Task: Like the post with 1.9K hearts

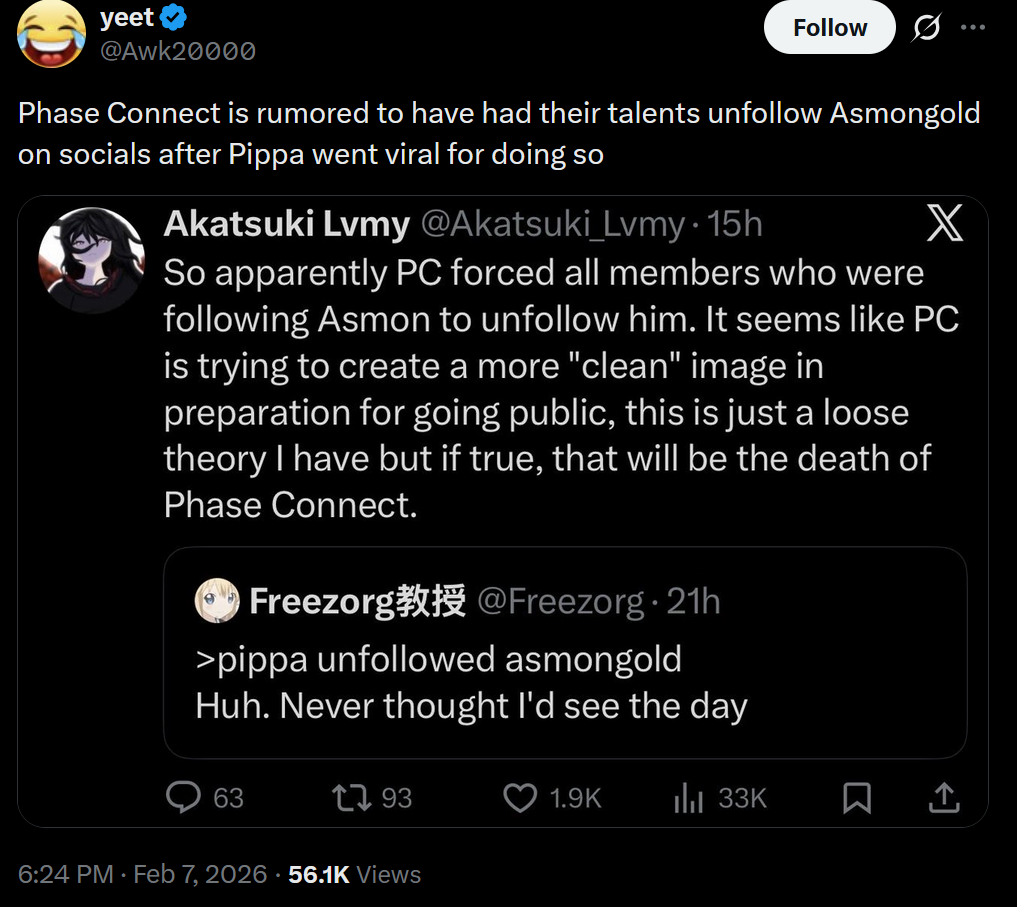Action: coord(520,797)
